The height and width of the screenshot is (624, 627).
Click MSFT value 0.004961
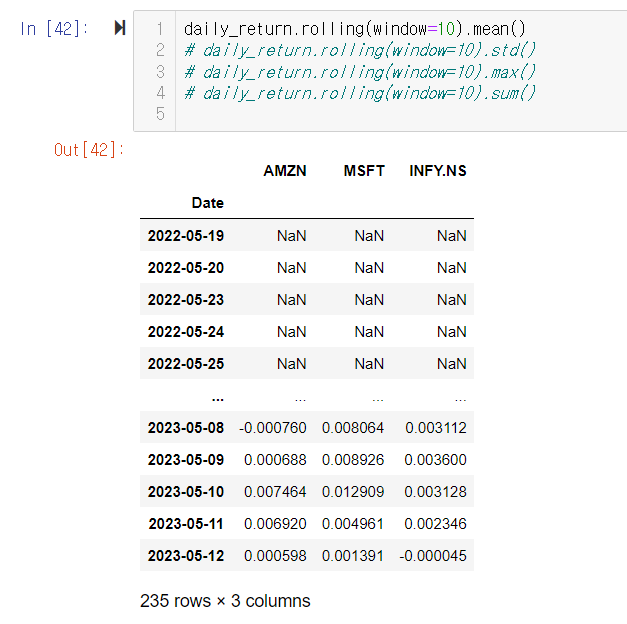pyautogui.click(x=353, y=524)
